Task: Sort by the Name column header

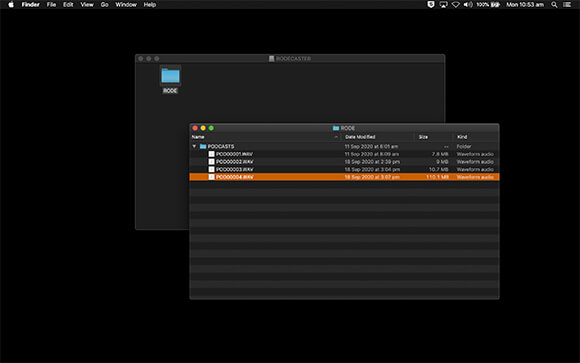Action: [198, 137]
